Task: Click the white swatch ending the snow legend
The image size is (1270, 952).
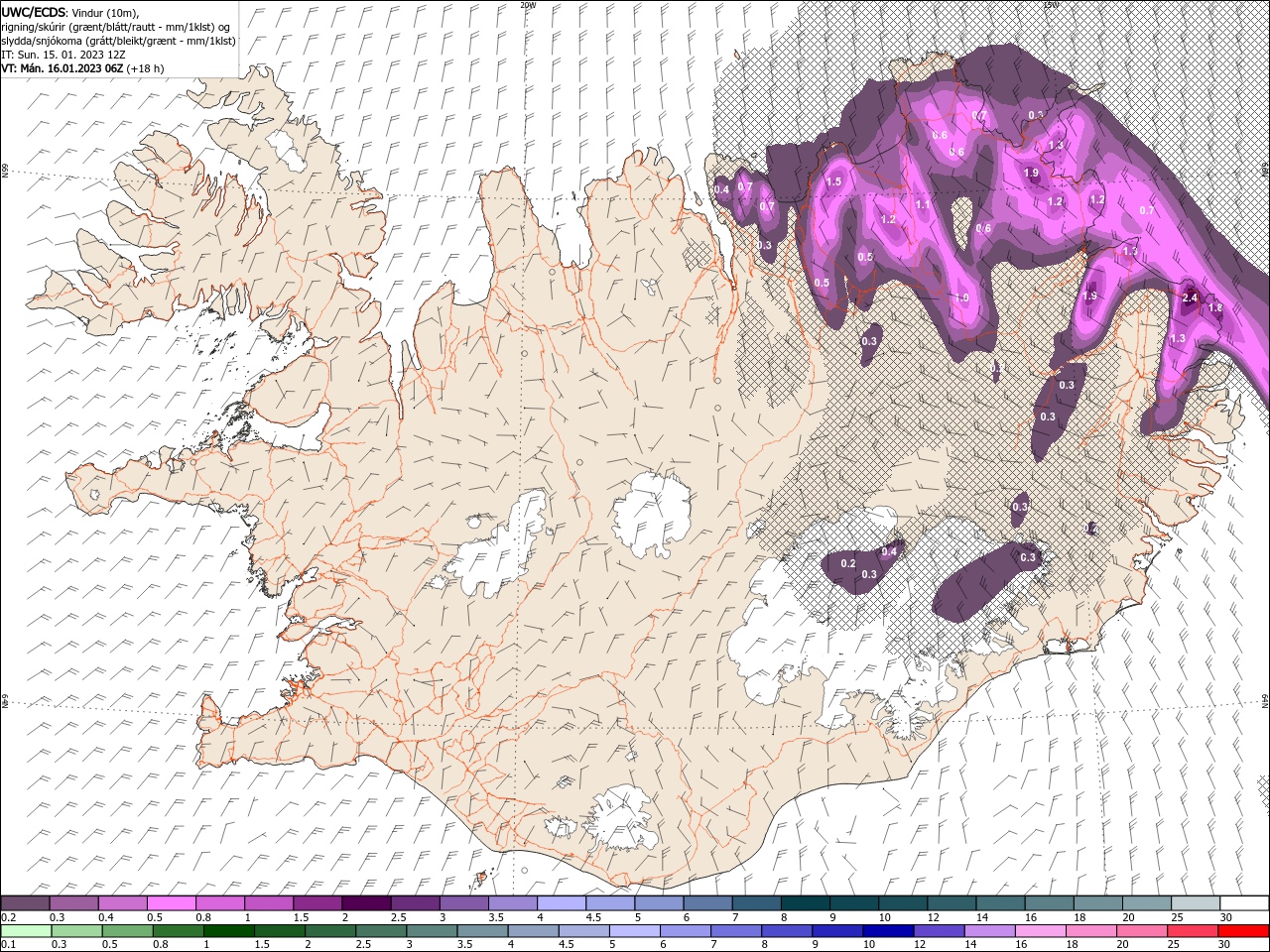Action: [x=1244, y=903]
